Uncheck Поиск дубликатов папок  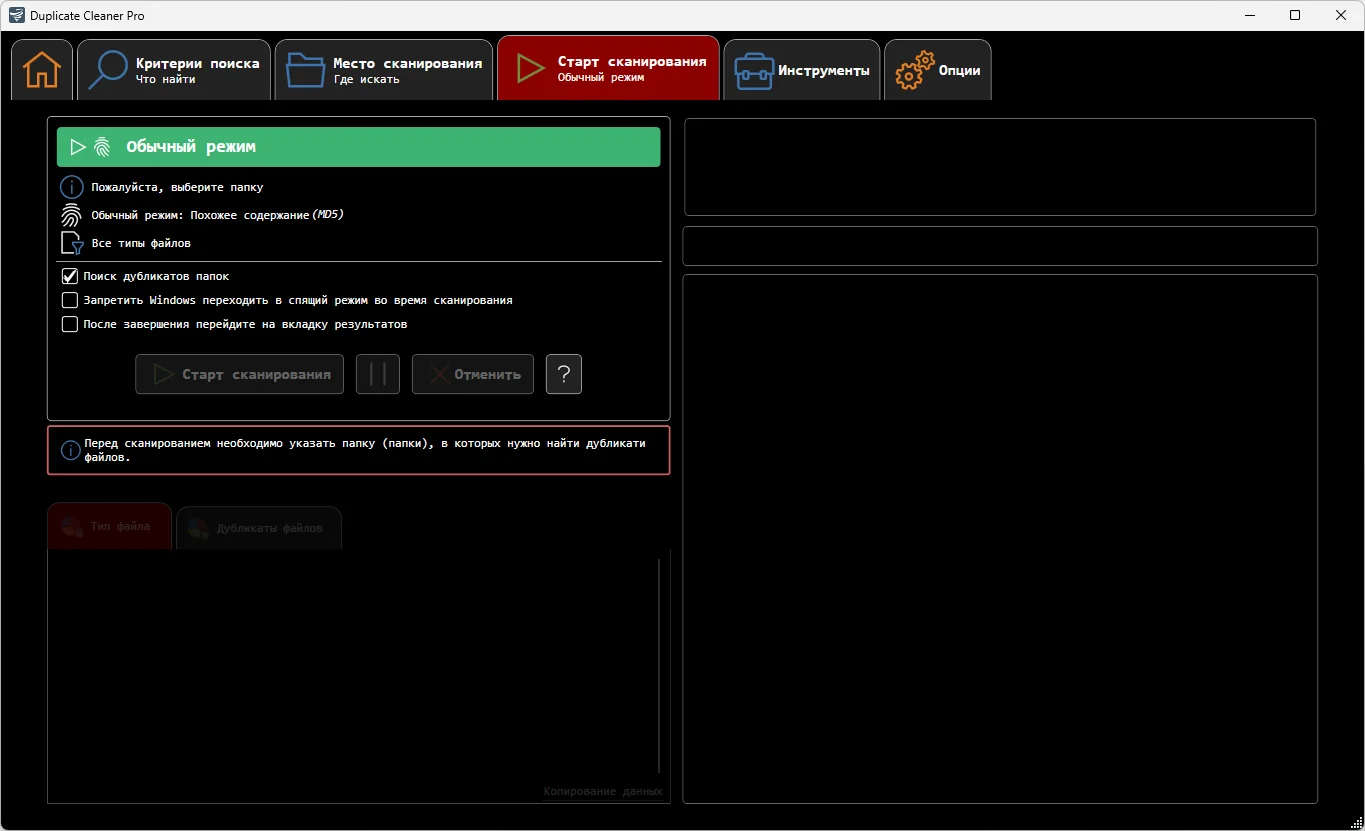pyautogui.click(x=70, y=276)
